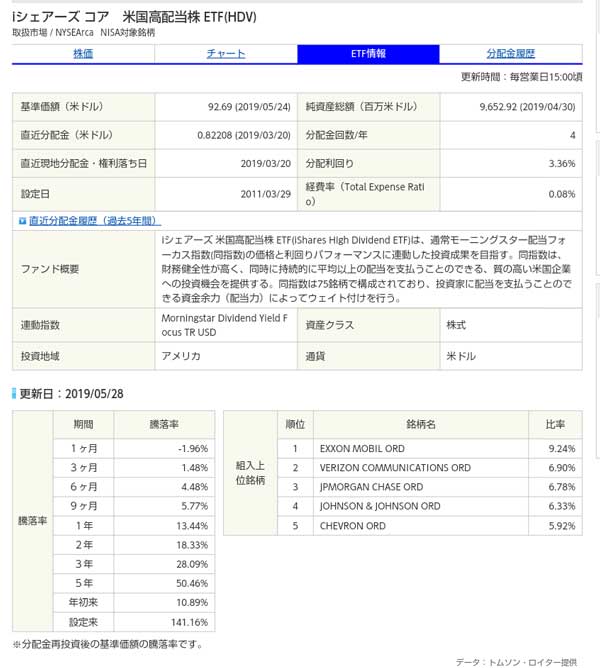Go to the 分配金履歴 tab
The height and width of the screenshot is (668, 600).
tap(510, 54)
